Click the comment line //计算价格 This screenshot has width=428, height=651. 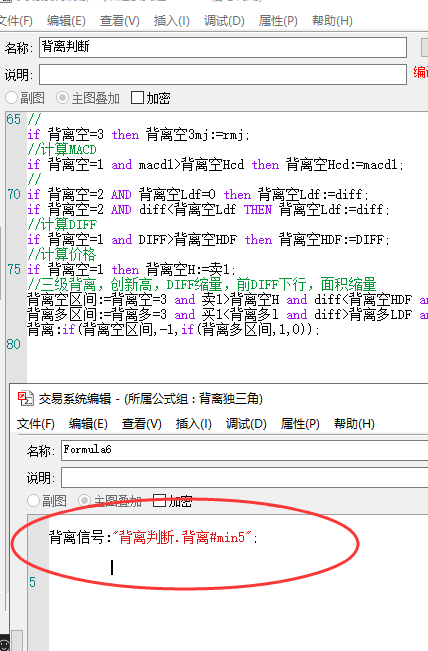[61, 255]
